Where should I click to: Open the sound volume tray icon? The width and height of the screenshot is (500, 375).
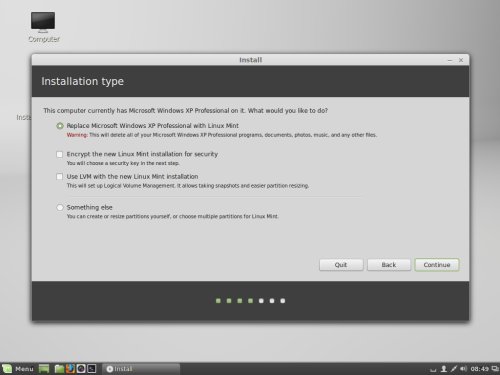coord(463,369)
